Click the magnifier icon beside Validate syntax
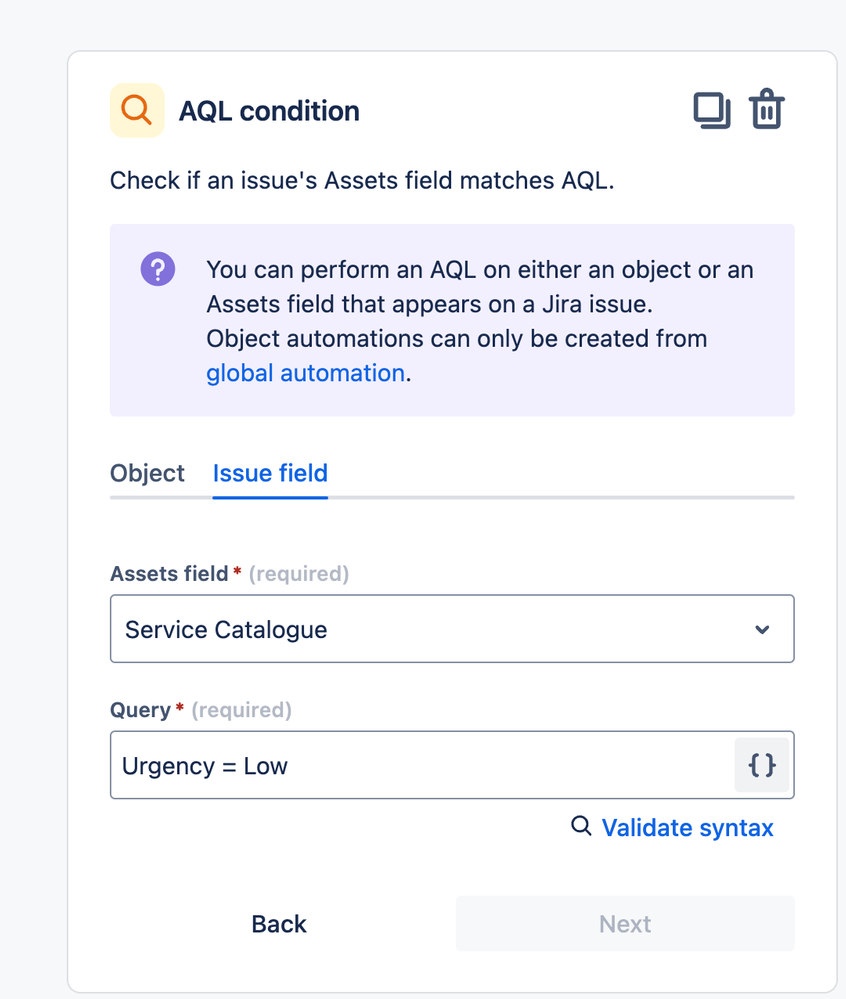The width and height of the screenshot is (846, 999). click(581, 826)
